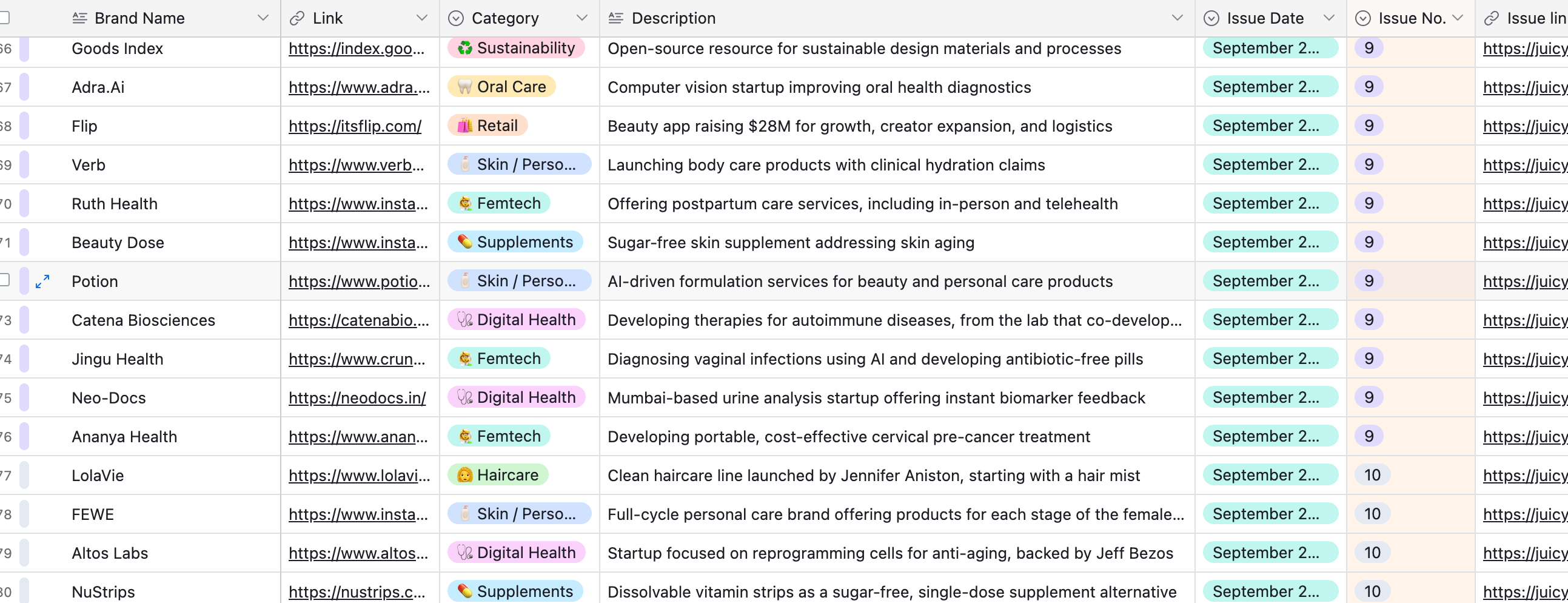Open the Link column dropdown arrow
This screenshot has width=1568, height=603.
[x=422, y=18]
